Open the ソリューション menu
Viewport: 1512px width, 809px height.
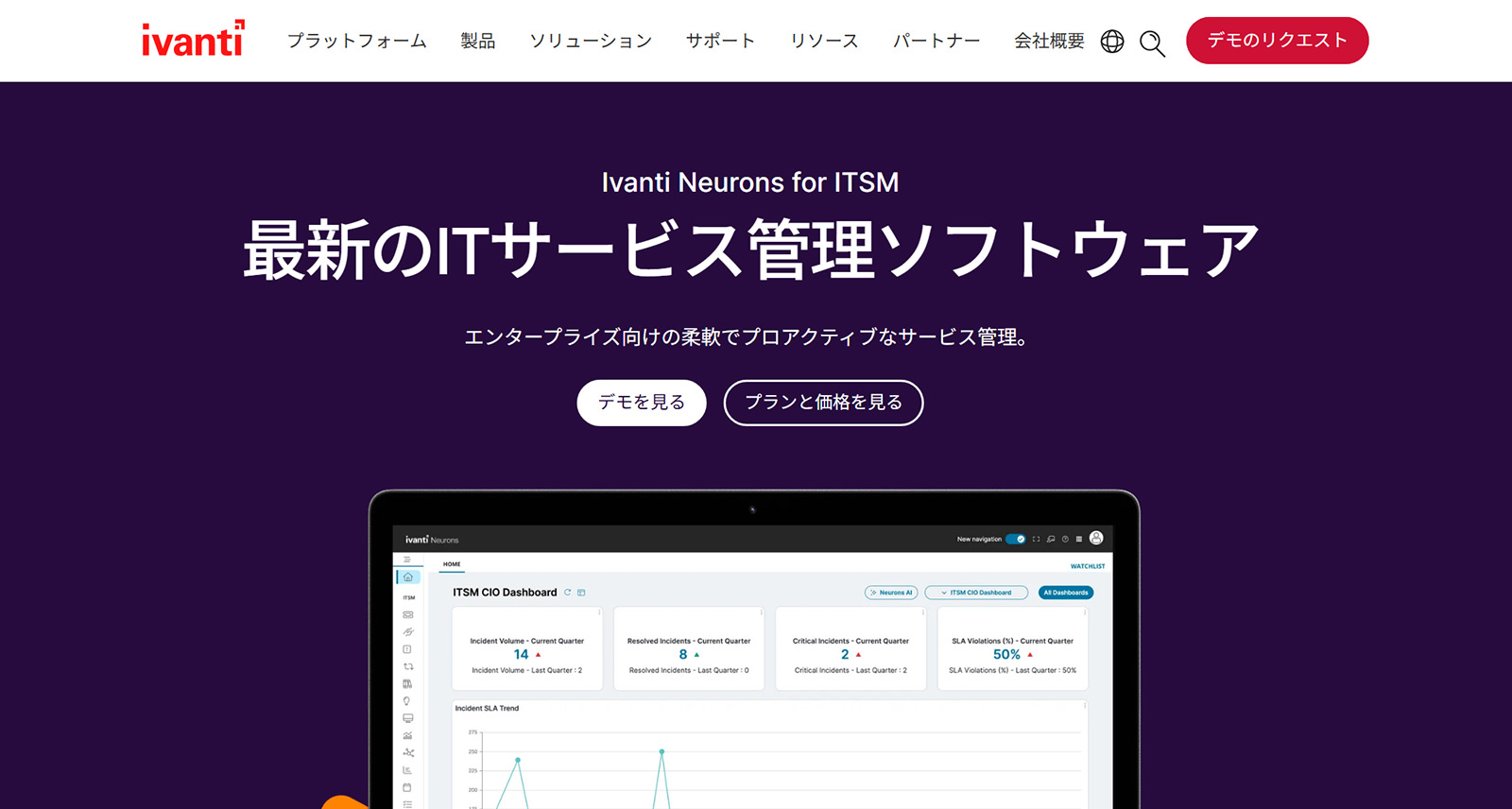(591, 41)
